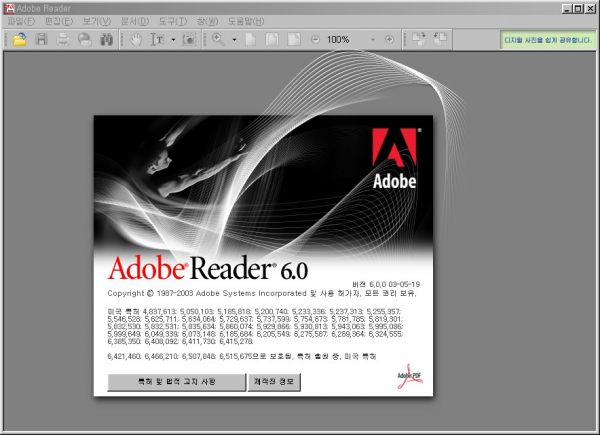Click the Copyright 1987-2003 Adobe Systems line
600x435 pixels.
click(262, 293)
